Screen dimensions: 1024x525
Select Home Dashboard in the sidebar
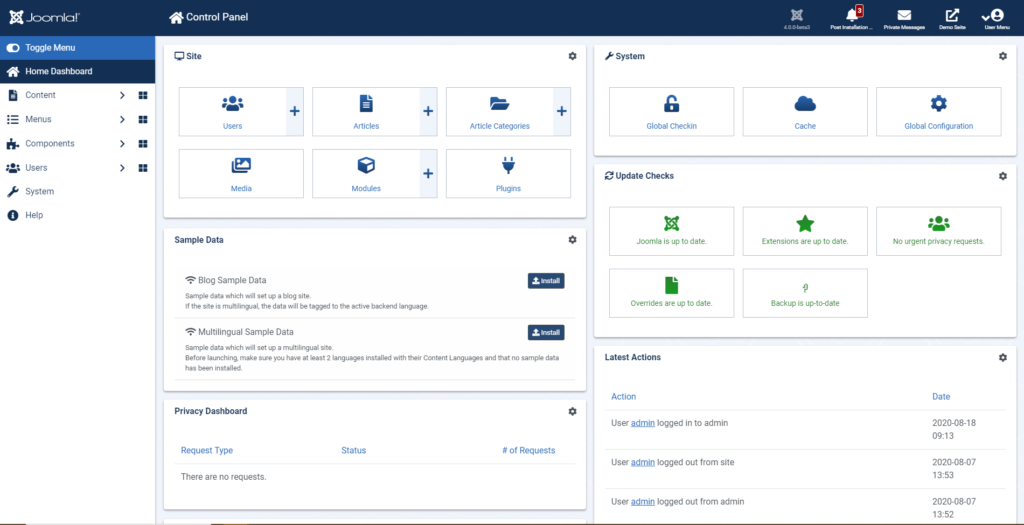[58, 72]
